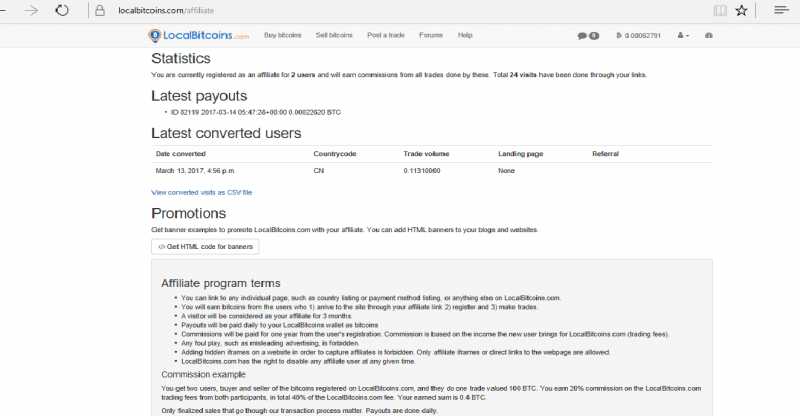The image size is (800, 416).
Task: Click the dashboard icon in navbar
Action: click(x=709, y=36)
